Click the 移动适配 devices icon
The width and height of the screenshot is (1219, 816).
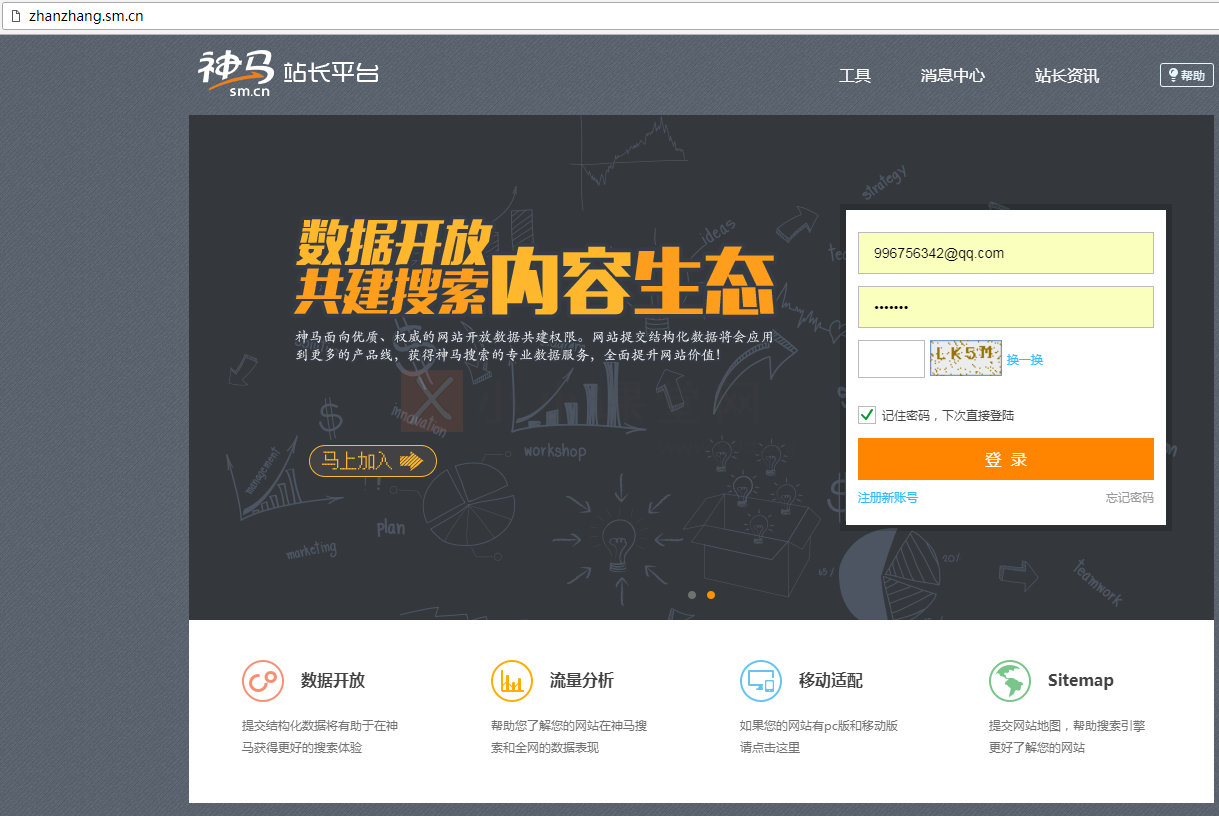761,681
